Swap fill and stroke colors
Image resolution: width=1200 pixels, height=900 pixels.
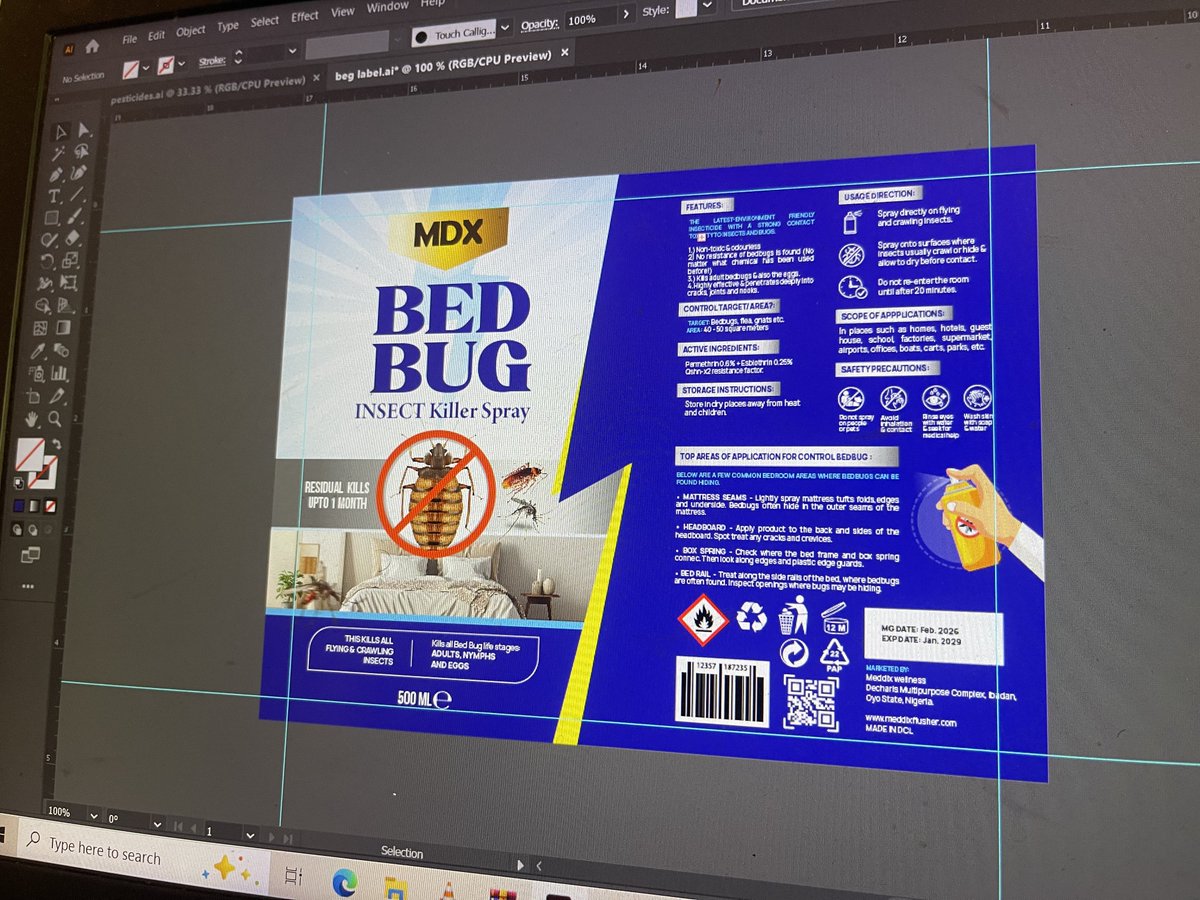click(x=56, y=444)
